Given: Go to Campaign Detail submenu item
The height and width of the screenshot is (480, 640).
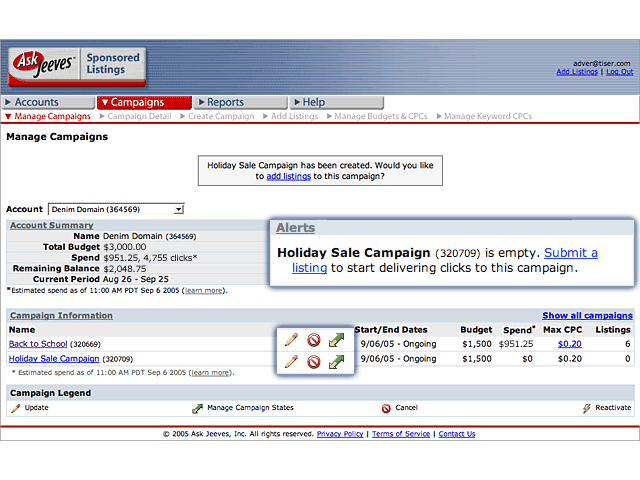Looking at the screenshot, I should pos(136,116).
